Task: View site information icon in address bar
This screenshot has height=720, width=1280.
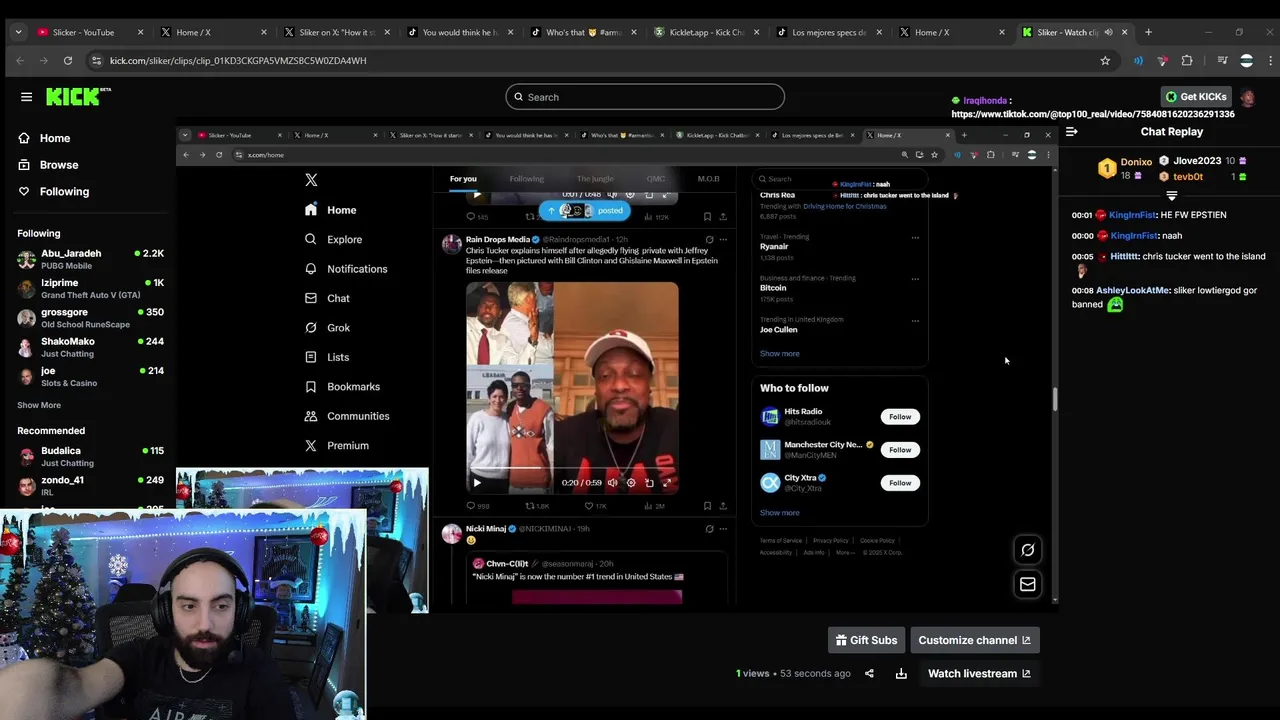Action: pyautogui.click(x=96, y=60)
